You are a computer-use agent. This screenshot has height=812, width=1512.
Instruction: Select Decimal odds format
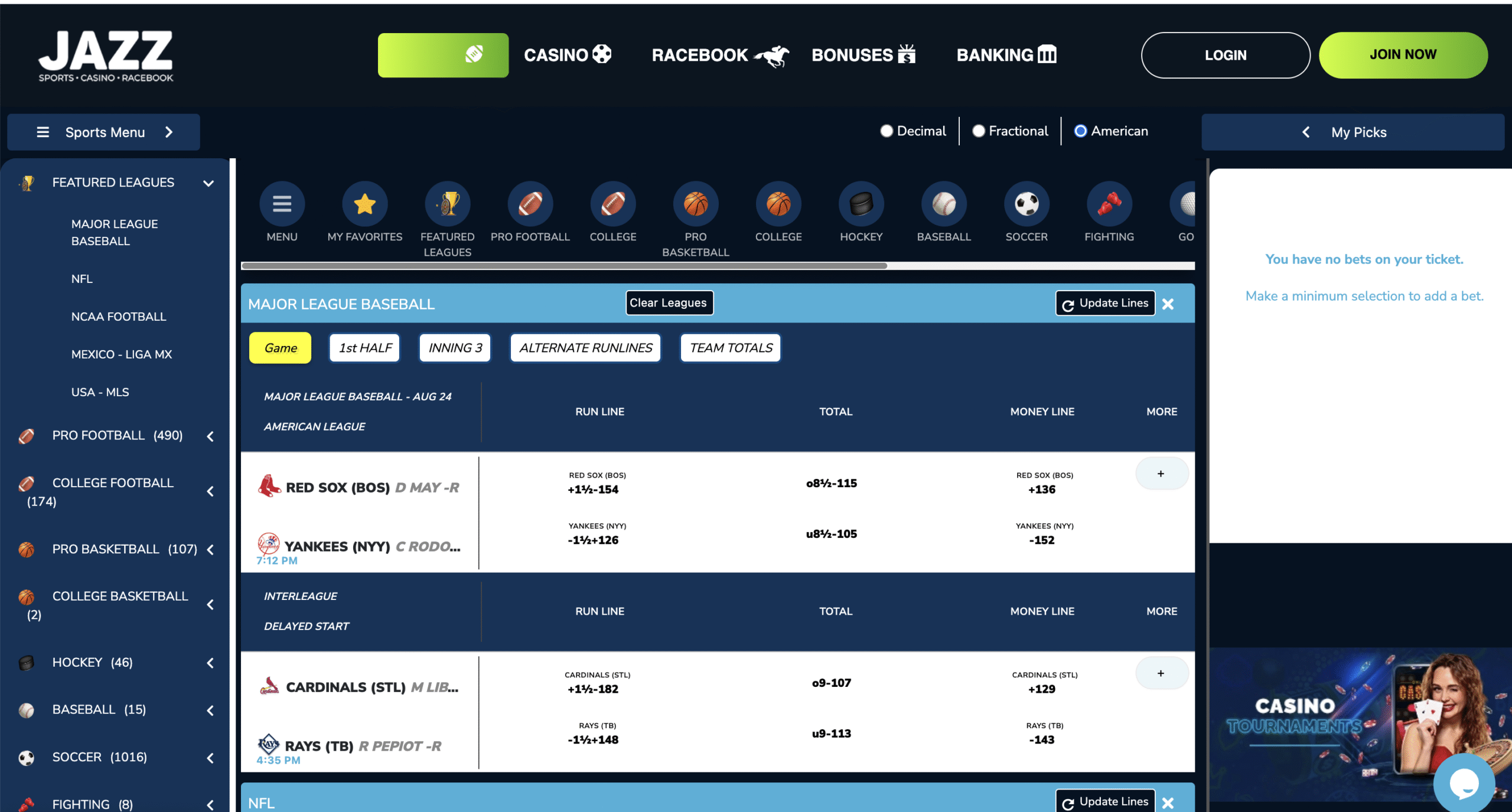click(x=887, y=131)
